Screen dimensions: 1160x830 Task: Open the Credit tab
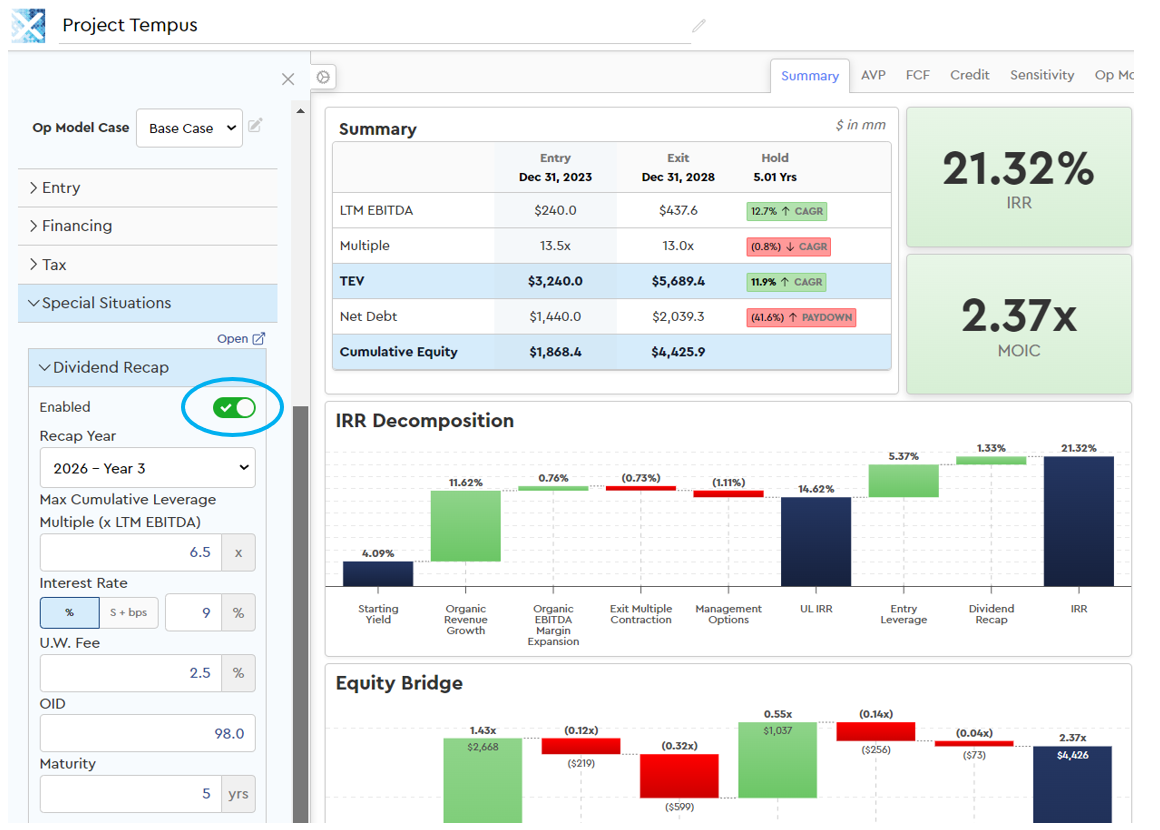tap(969, 74)
